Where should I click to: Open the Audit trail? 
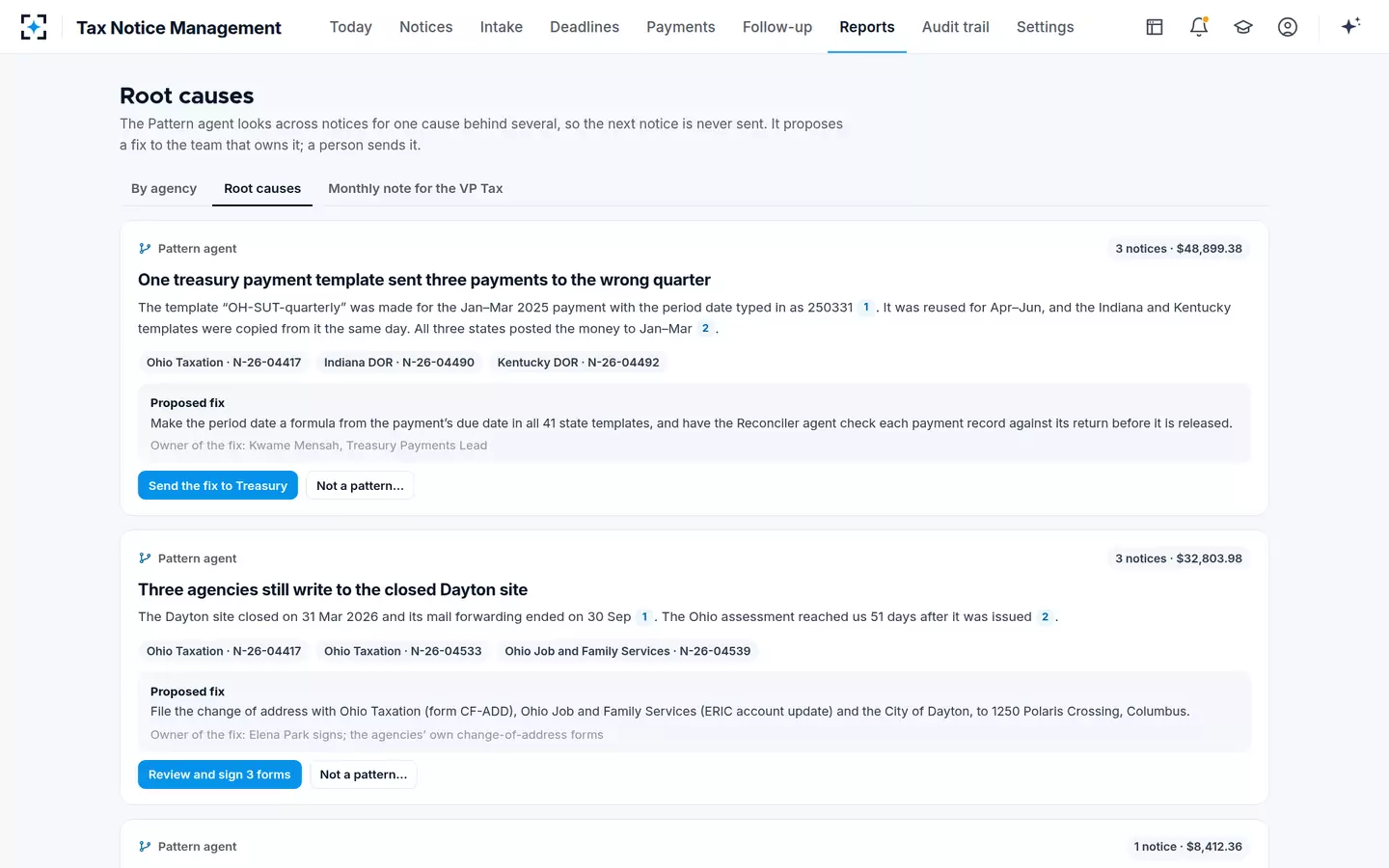click(x=956, y=27)
